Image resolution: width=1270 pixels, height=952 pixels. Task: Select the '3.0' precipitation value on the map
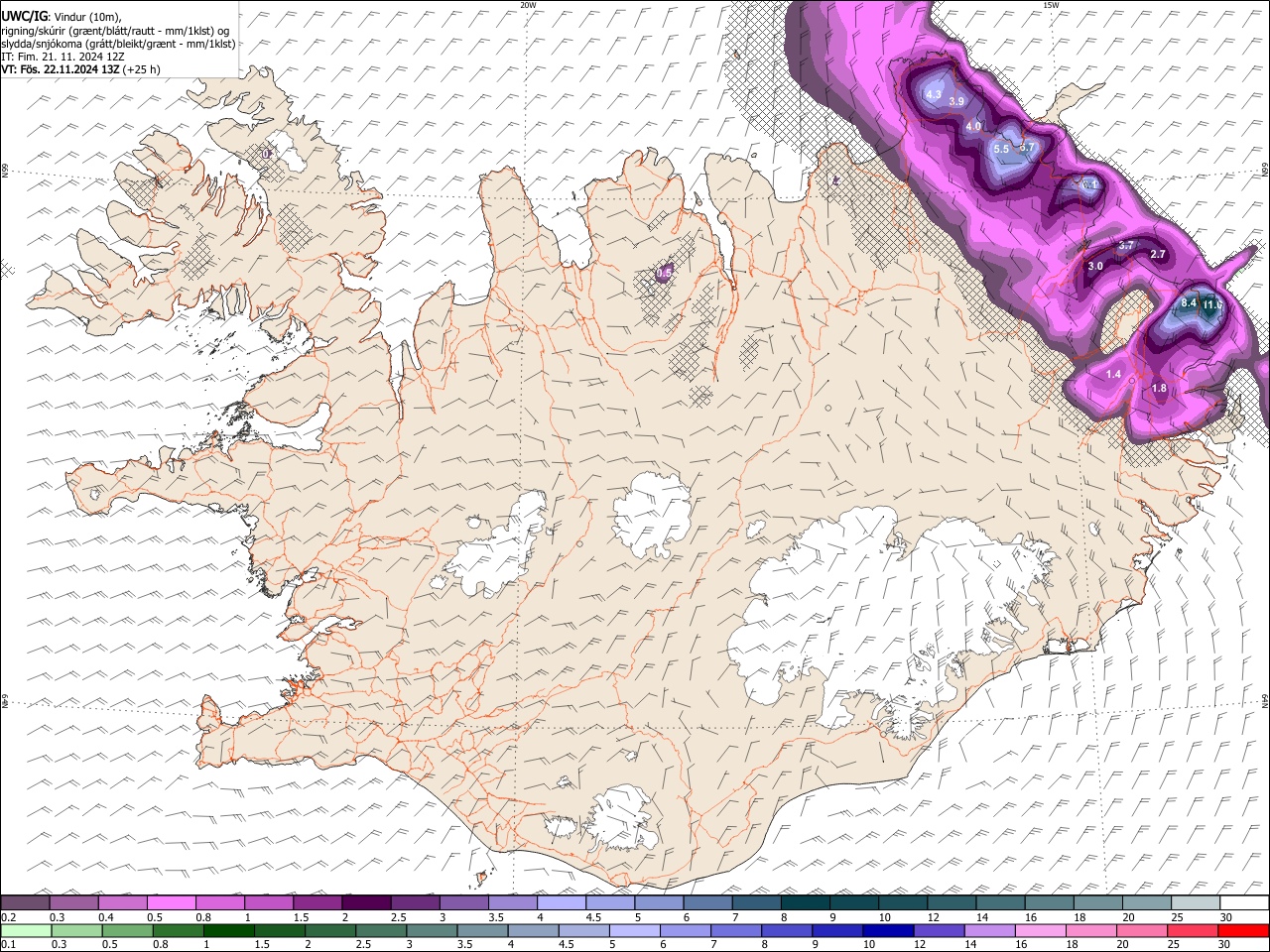point(1095,267)
